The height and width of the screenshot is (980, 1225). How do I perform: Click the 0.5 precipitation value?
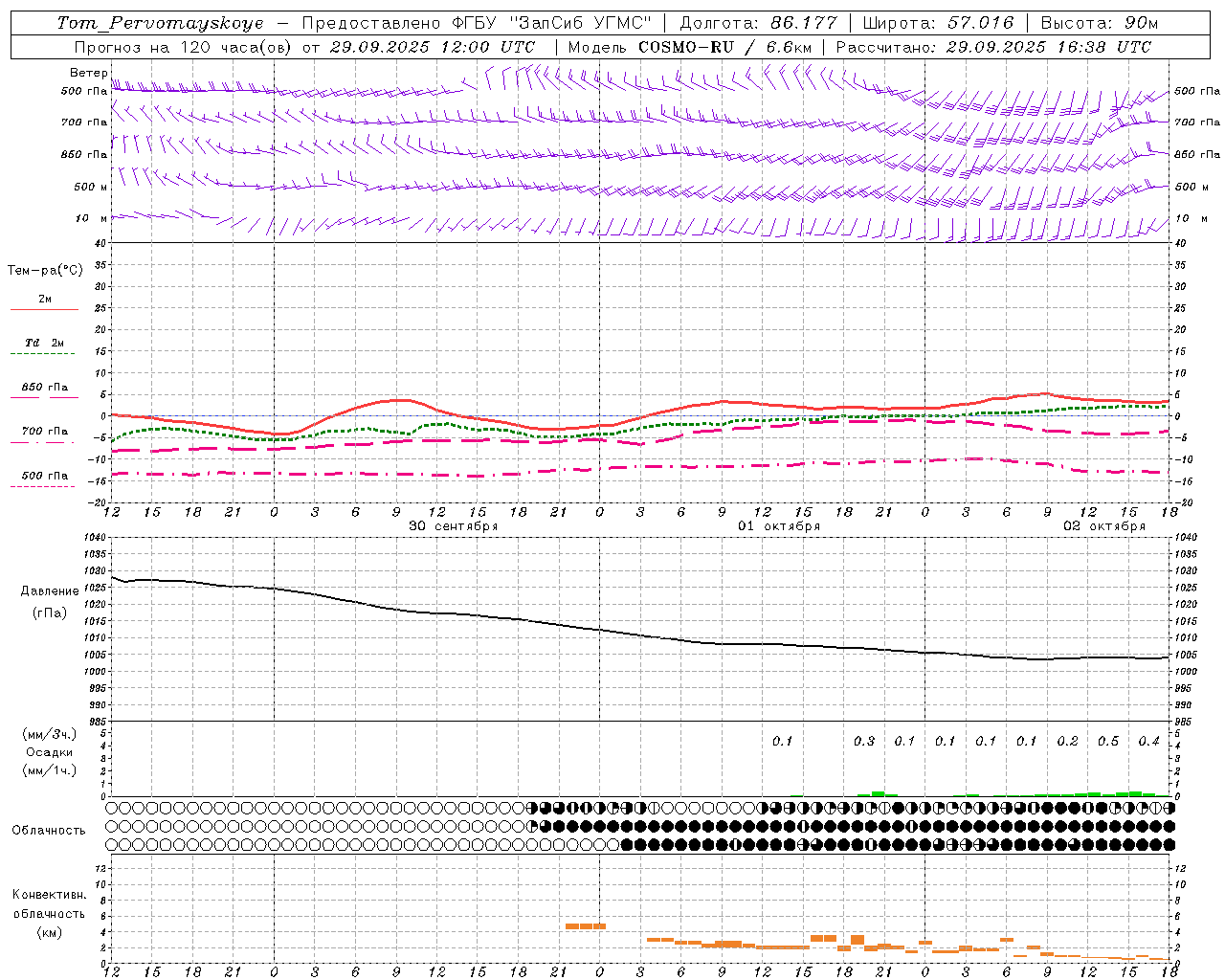tap(1108, 741)
